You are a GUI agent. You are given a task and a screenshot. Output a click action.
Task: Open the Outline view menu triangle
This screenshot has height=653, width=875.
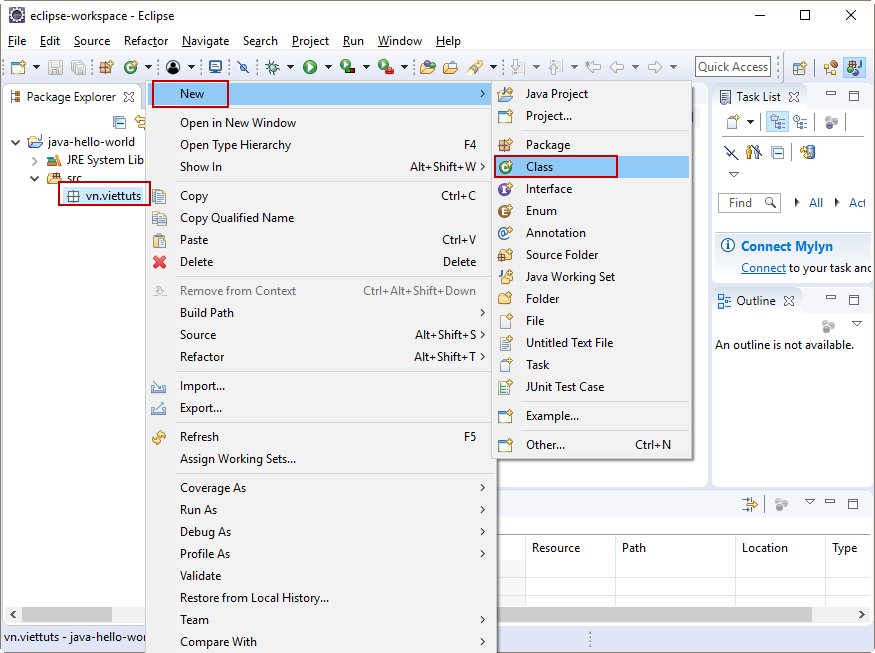pos(857,324)
